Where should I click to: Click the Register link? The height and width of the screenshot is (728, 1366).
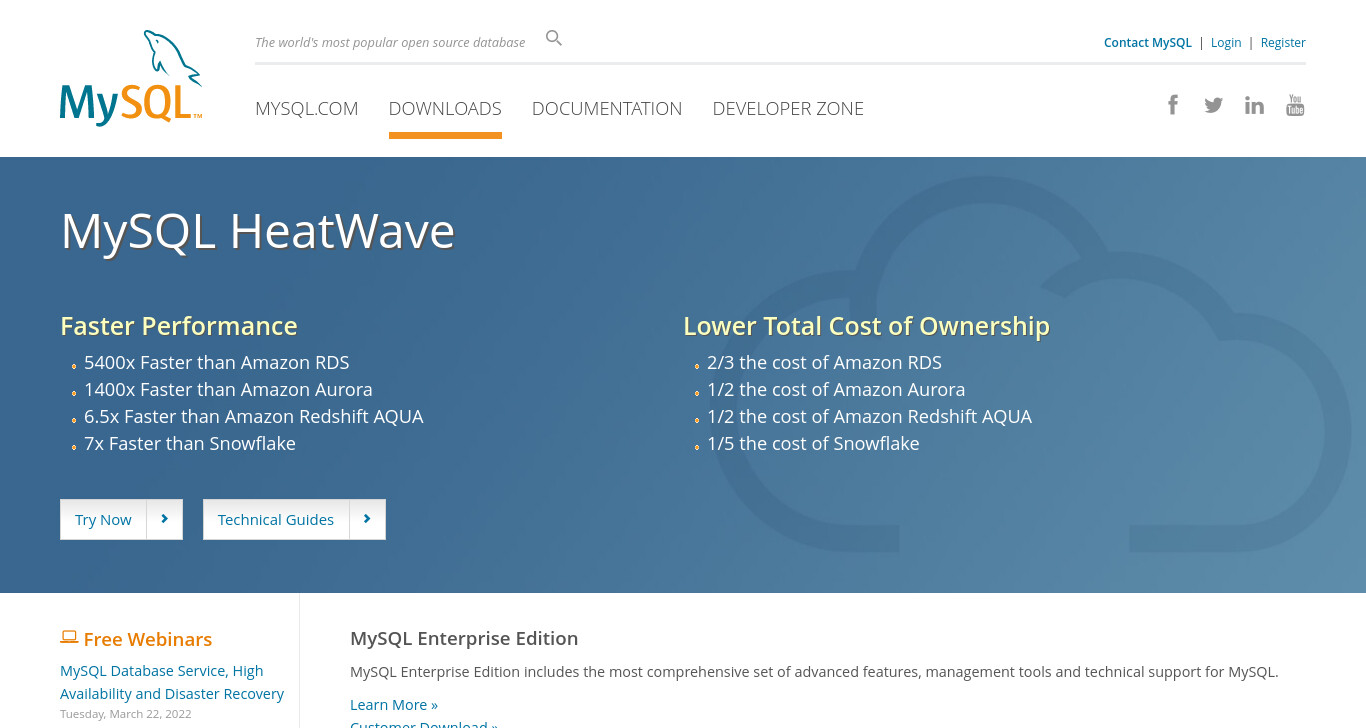(x=1283, y=43)
